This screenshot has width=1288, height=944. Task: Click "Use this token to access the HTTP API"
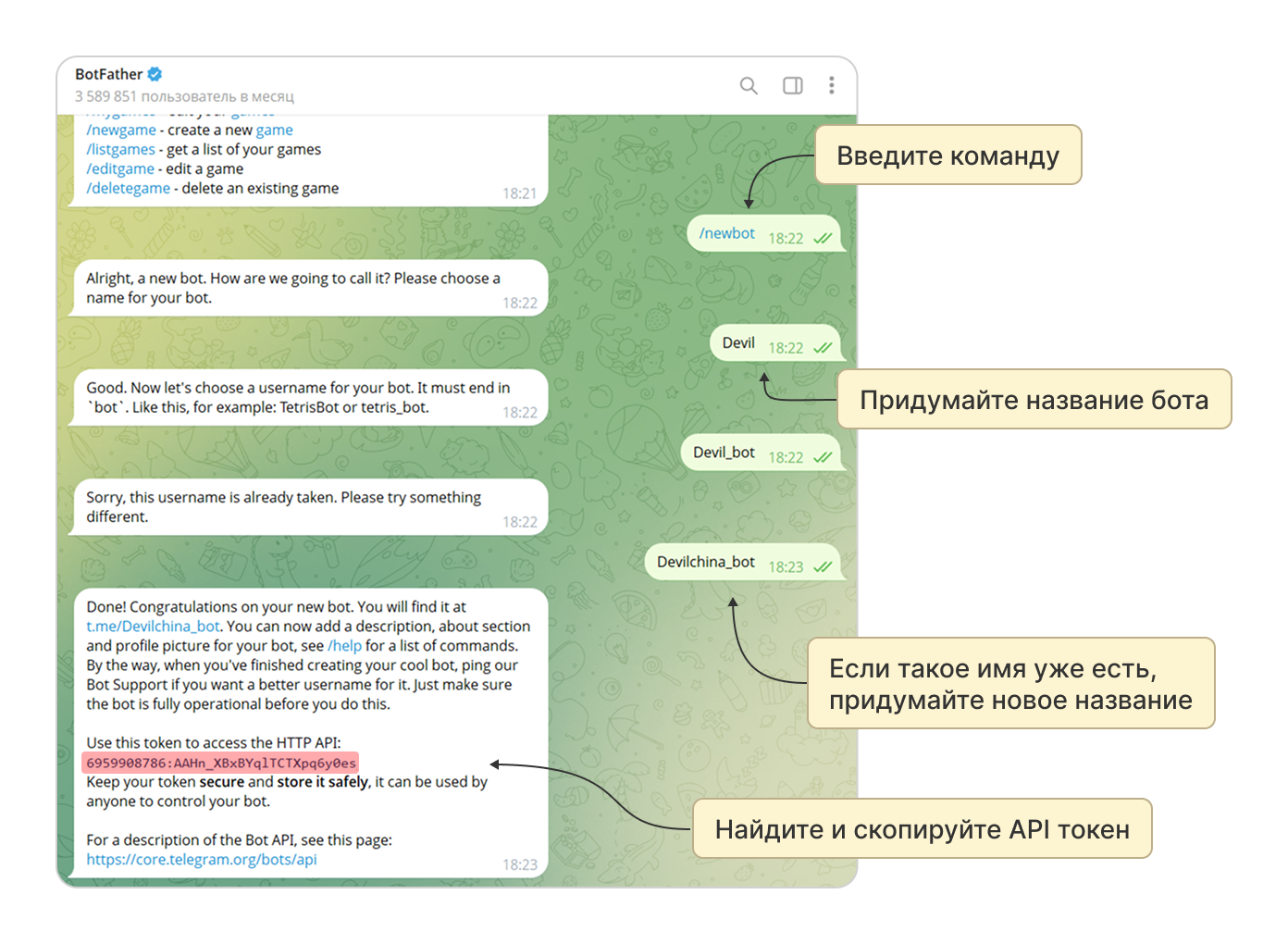(214, 743)
